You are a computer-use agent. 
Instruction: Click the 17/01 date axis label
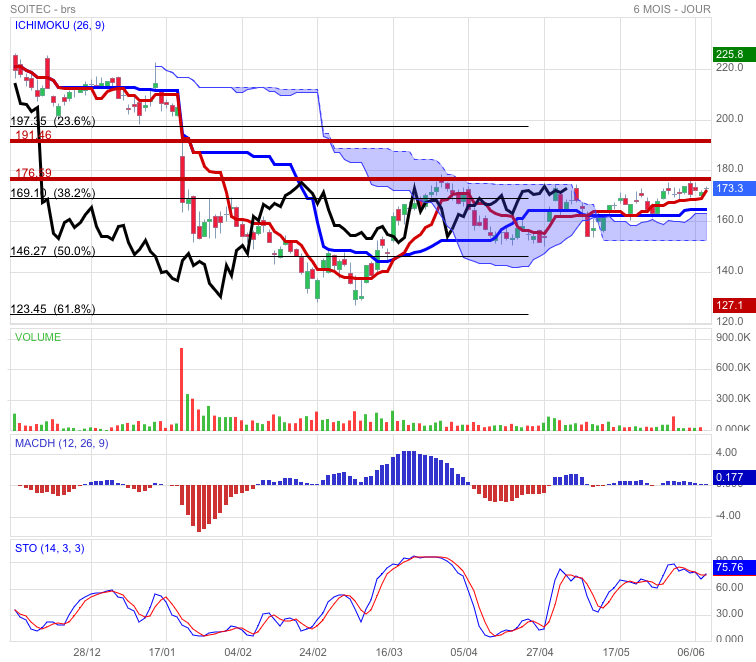click(x=162, y=652)
